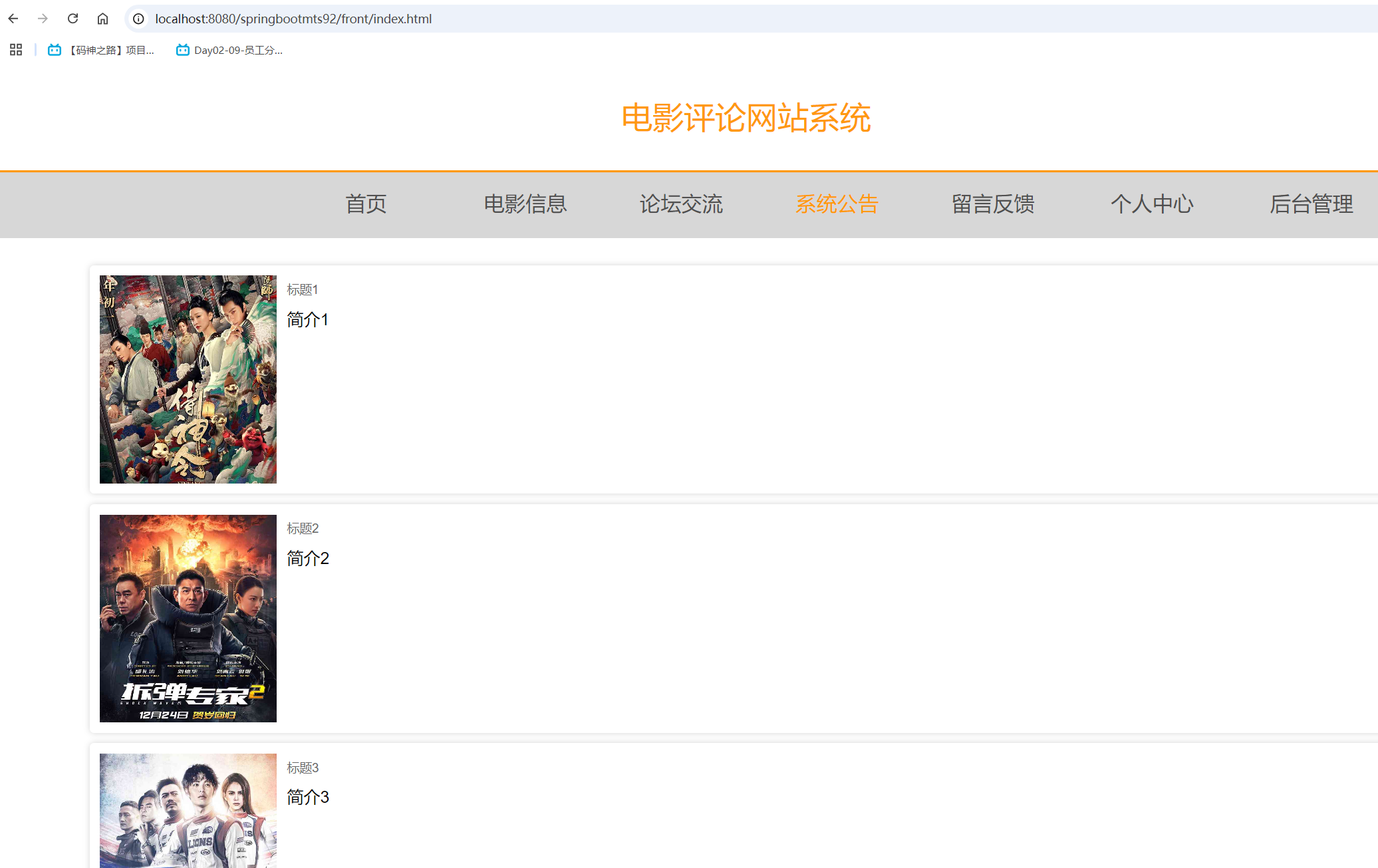Click the 标题3 announcement entry
The width and height of the screenshot is (1378, 868).
tap(303, 768)
